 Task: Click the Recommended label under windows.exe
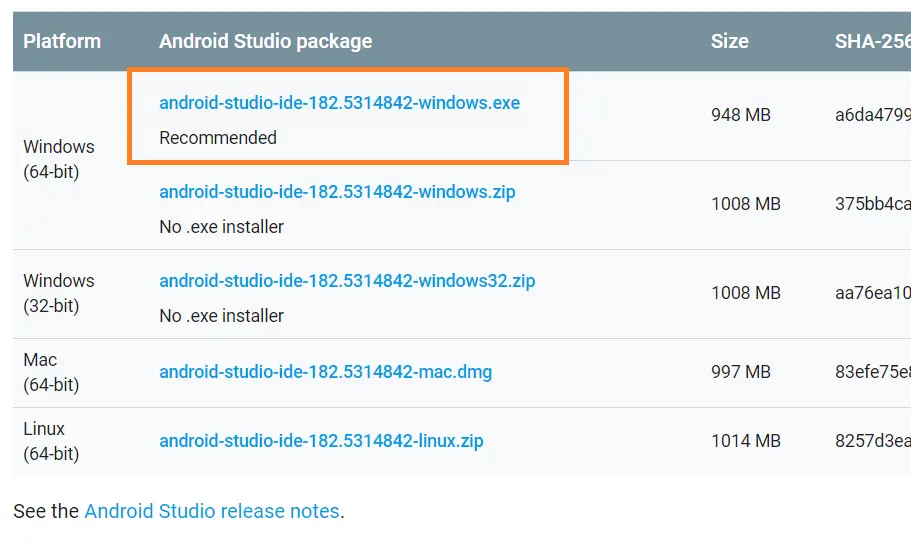click(218, 138)
